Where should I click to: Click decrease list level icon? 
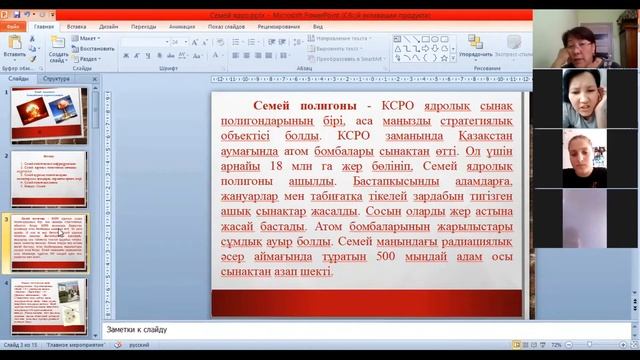pos(271,42)
